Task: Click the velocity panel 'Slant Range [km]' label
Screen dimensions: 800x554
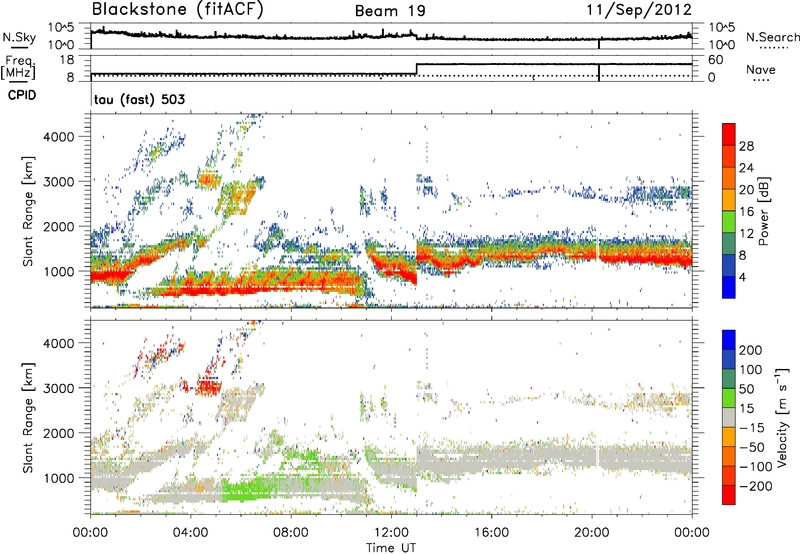Action: tap(28, 418)
